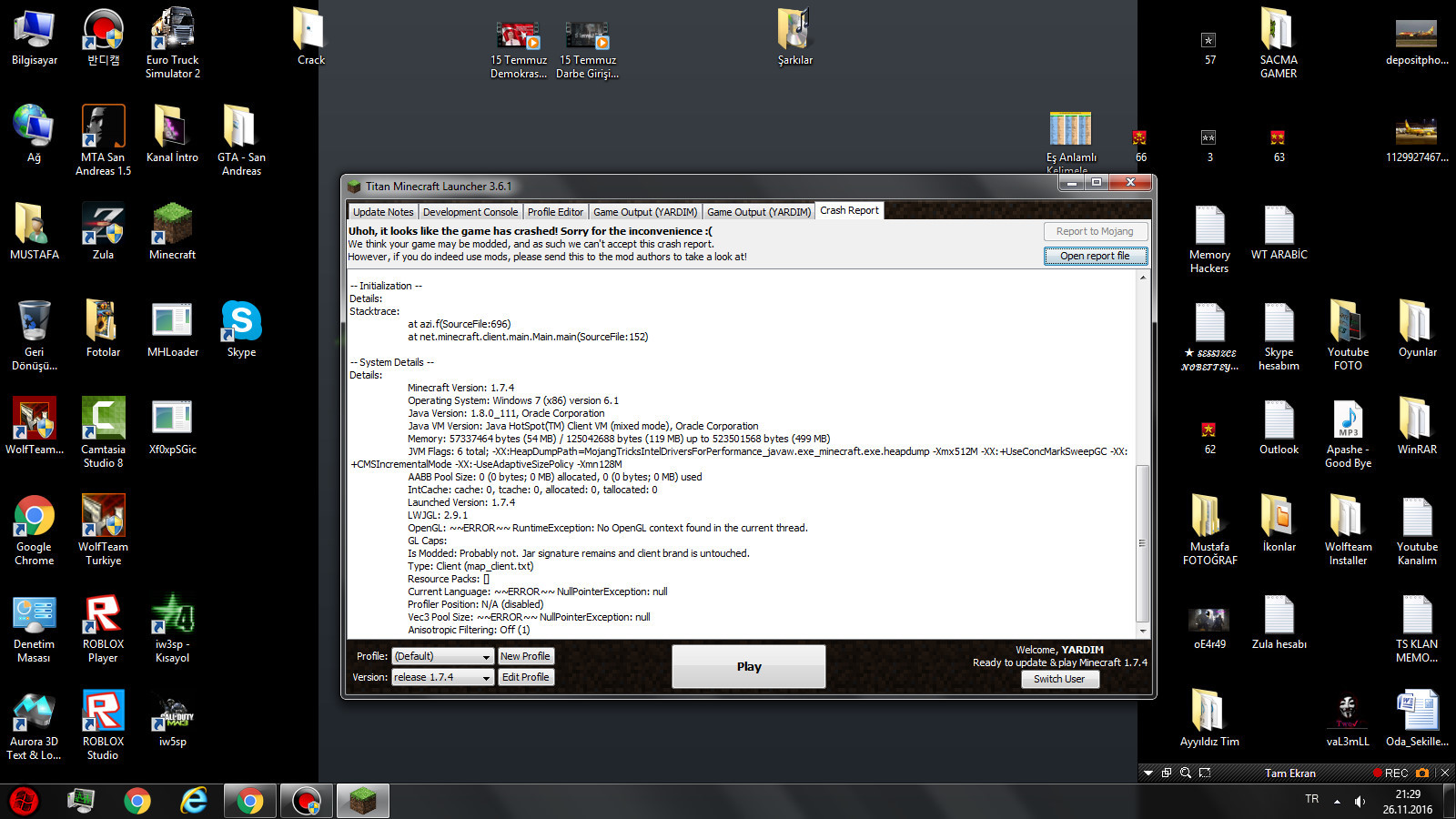
Task: Click crash report scrollbar up arrow
Action: pyautogui.click(x=1143, y=278)
